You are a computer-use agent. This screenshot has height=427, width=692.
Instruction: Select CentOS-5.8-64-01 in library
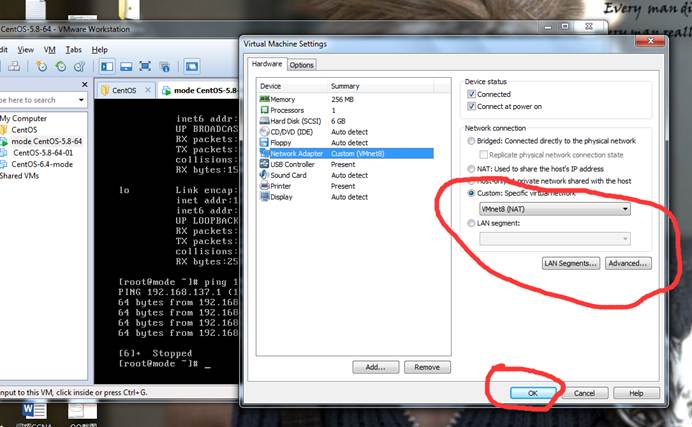(43, 153)
